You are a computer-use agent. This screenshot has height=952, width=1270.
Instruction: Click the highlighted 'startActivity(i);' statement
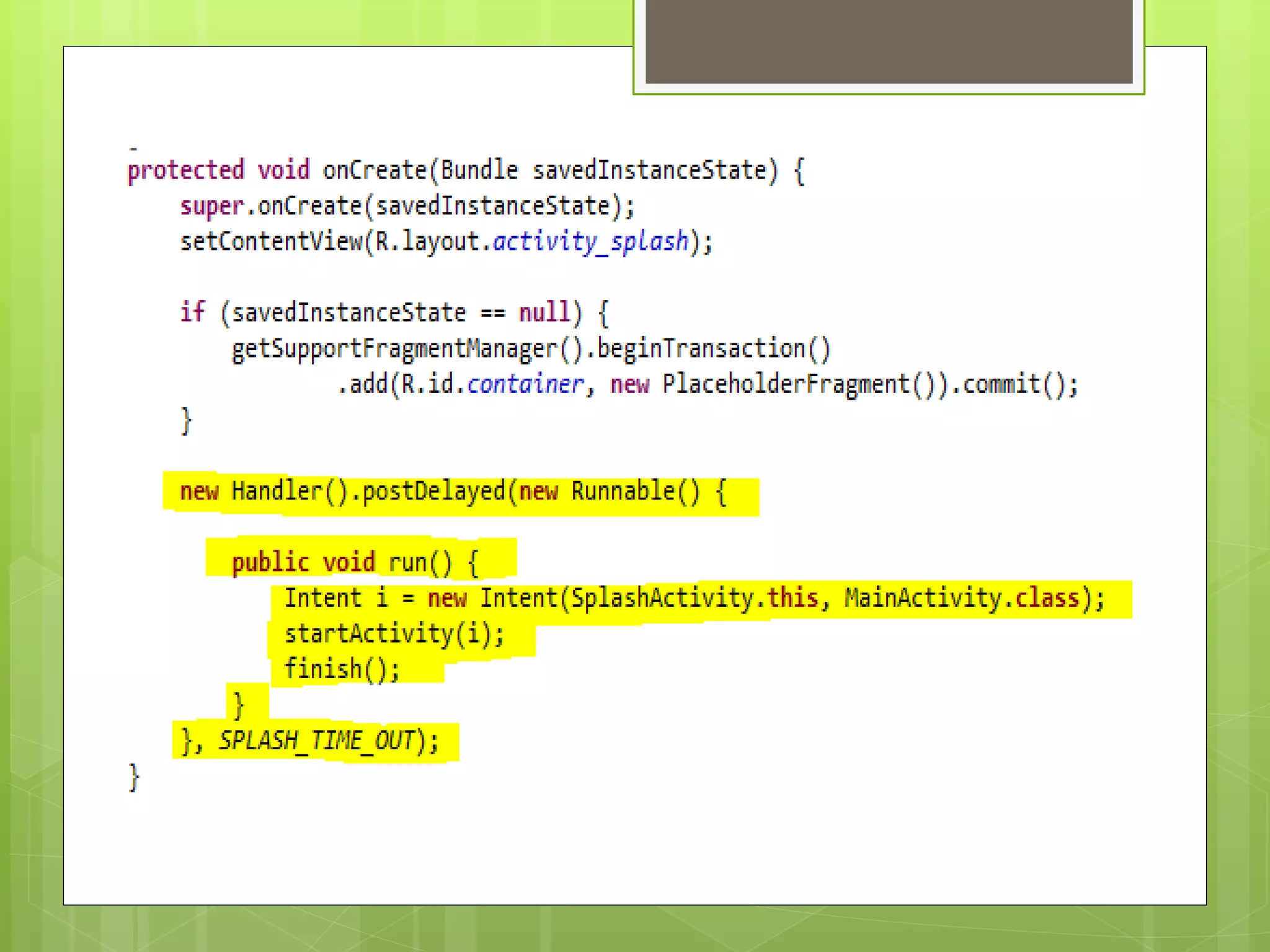[x=394, y=634]
